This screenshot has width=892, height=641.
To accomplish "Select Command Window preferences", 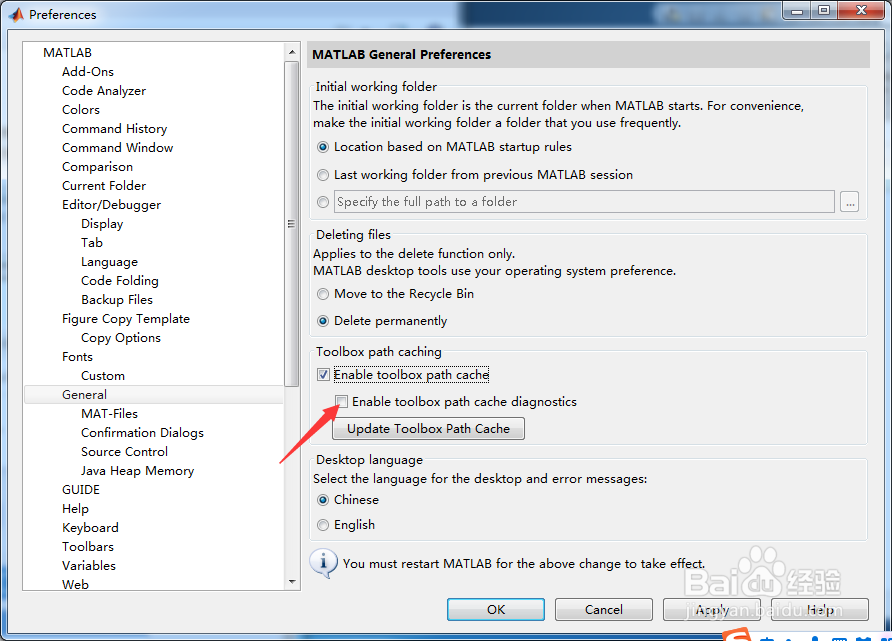I will click(117, 148).
